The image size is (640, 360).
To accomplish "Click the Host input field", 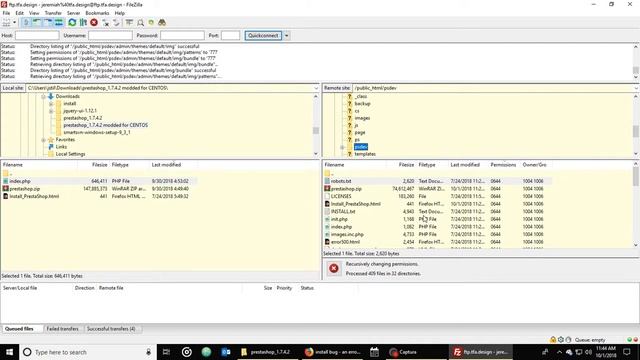I will coord(37,36).
